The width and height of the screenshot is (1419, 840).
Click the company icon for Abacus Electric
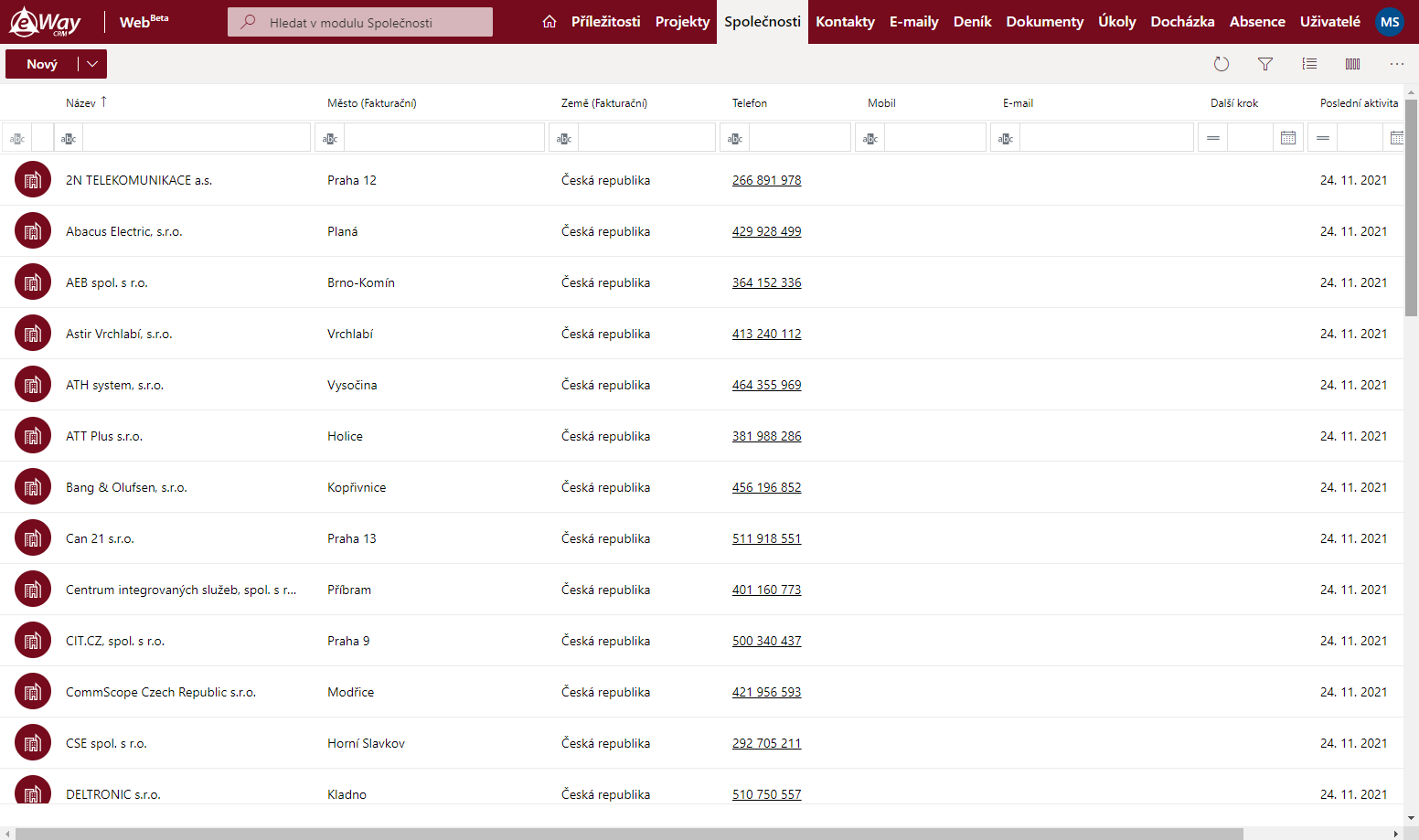coord(33,231)
